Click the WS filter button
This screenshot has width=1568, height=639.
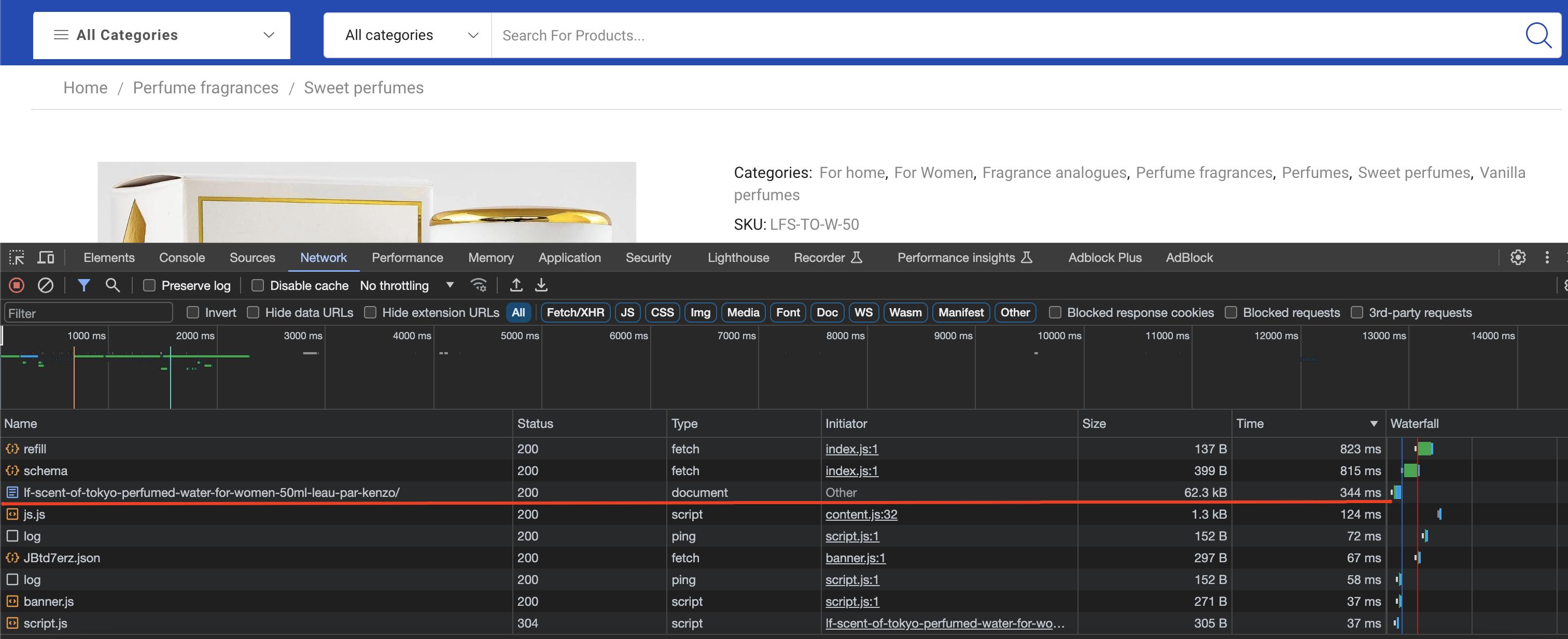pos(861,313)
